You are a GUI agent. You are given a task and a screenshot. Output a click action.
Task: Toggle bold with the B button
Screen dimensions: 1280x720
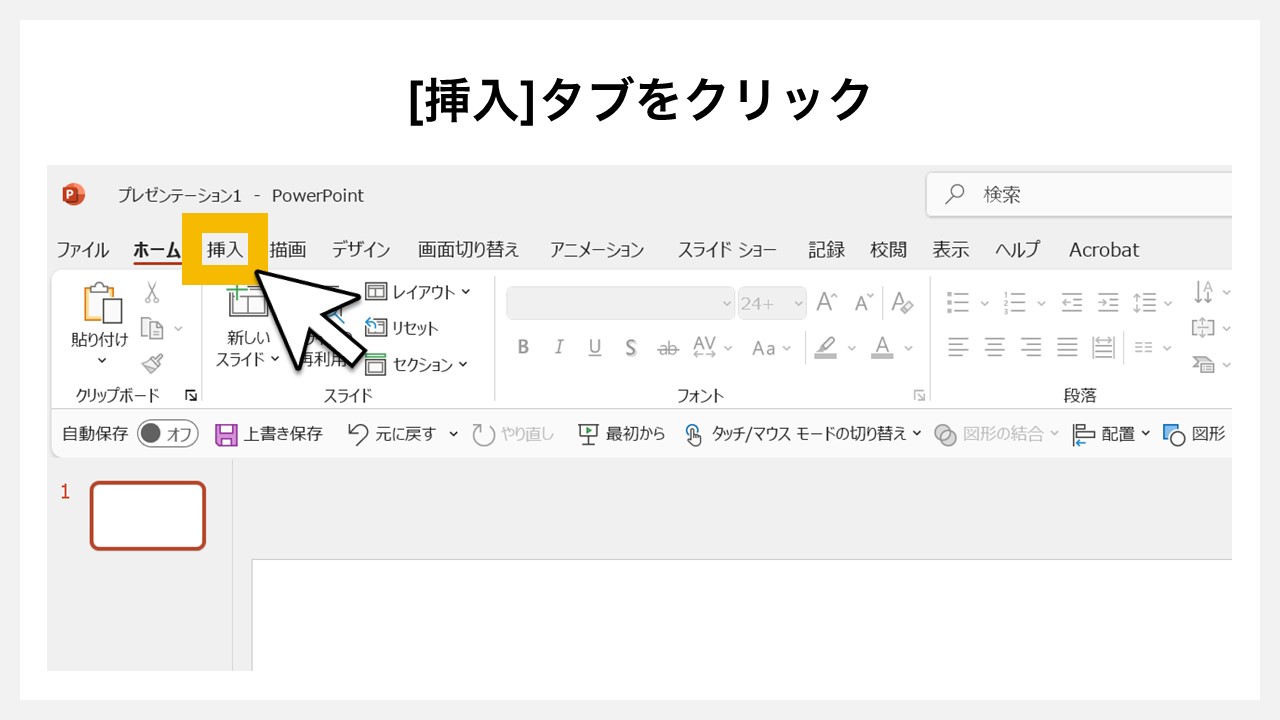(x=522, y=347)
